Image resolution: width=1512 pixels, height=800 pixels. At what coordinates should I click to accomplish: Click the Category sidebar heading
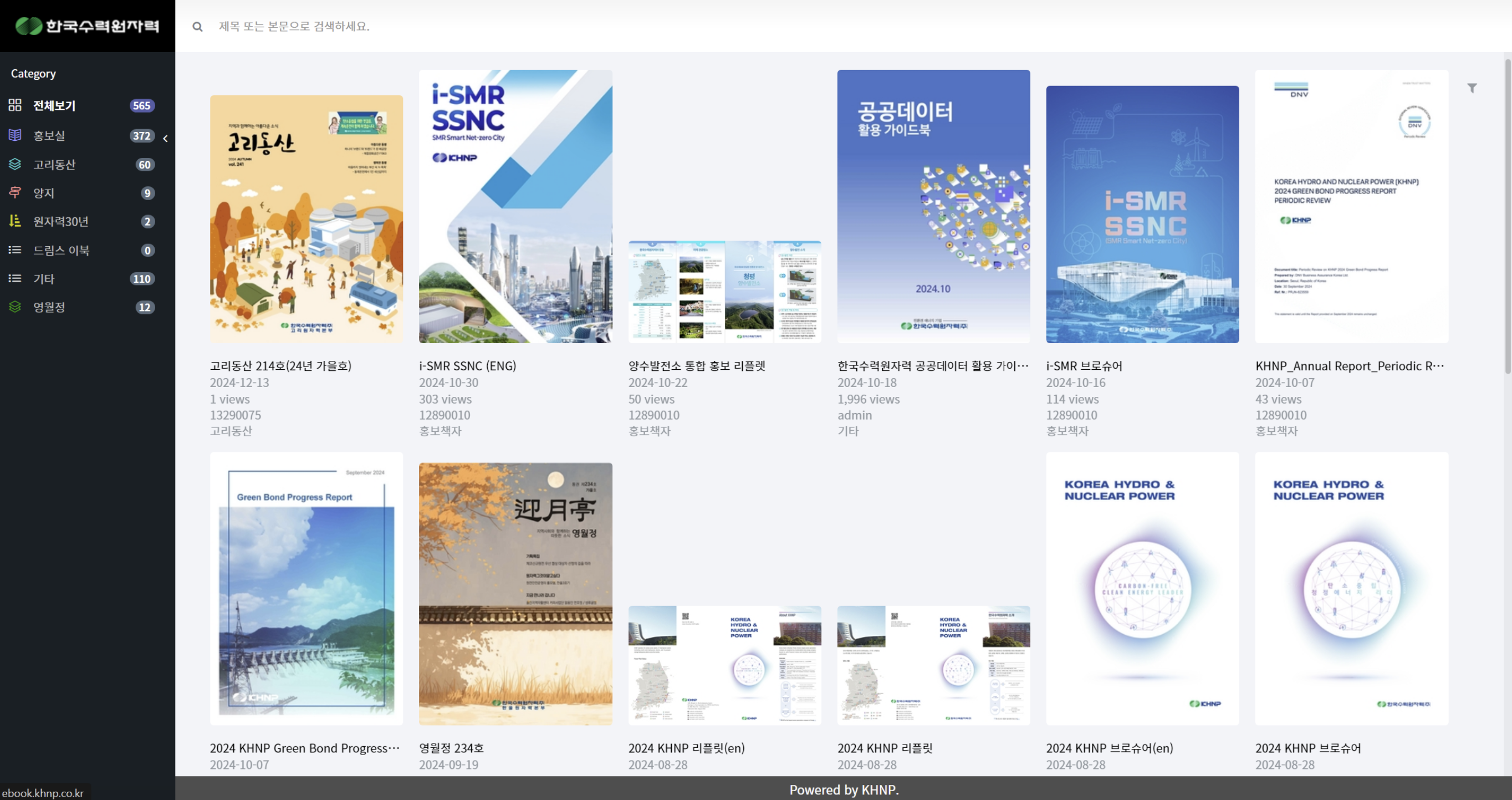(33, 73)
